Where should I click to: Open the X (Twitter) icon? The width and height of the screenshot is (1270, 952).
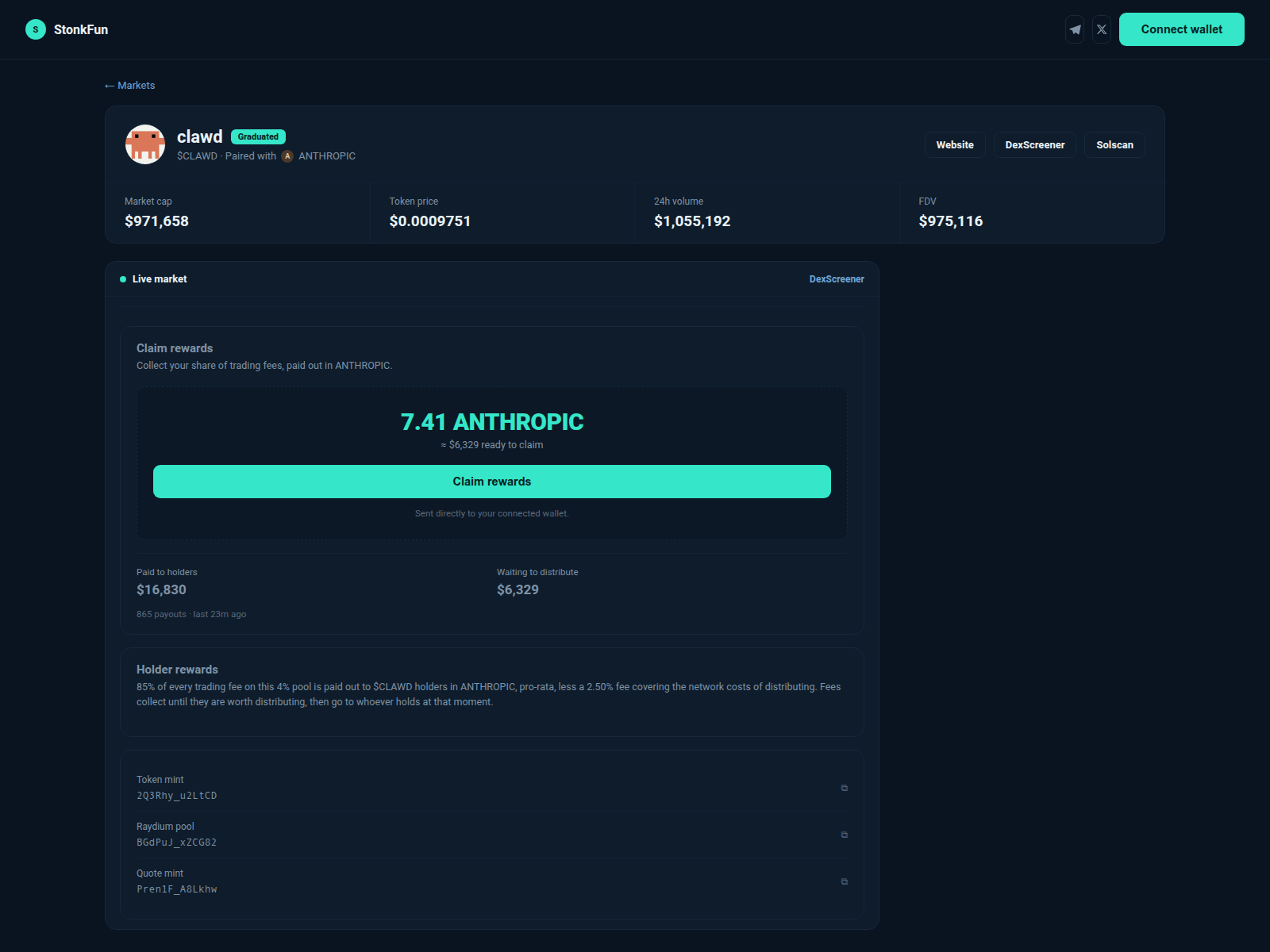pos(1102,29)
